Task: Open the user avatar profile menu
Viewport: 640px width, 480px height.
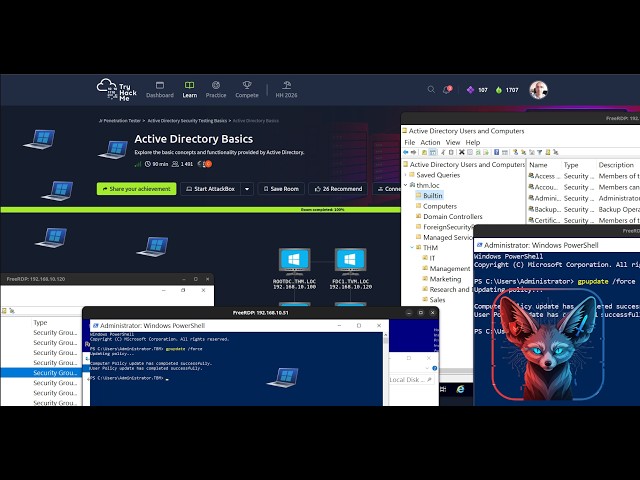Action: click(x=538, y=90)
